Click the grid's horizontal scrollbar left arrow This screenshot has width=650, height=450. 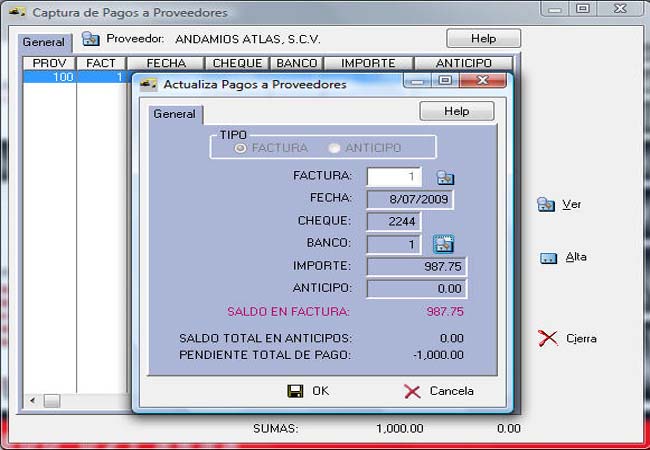click(x=33, y=401)
